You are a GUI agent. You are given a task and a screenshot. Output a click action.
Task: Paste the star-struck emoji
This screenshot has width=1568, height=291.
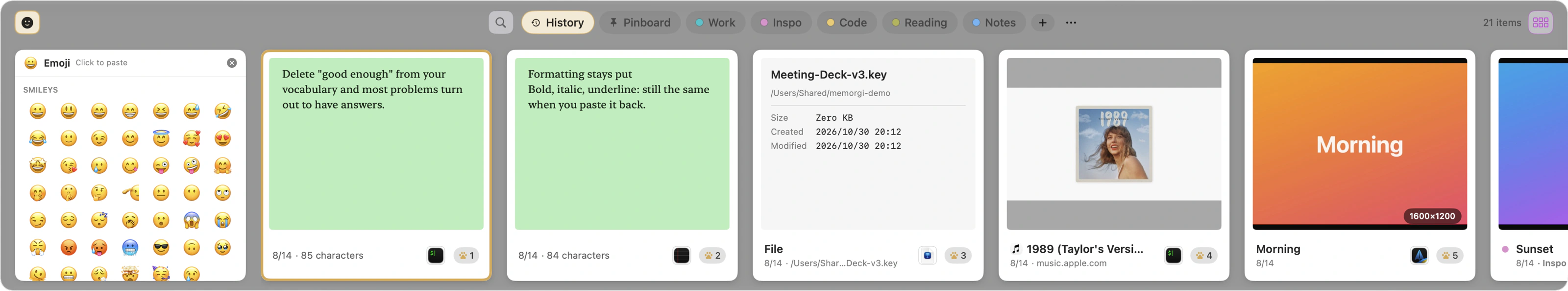click(38, 165)
